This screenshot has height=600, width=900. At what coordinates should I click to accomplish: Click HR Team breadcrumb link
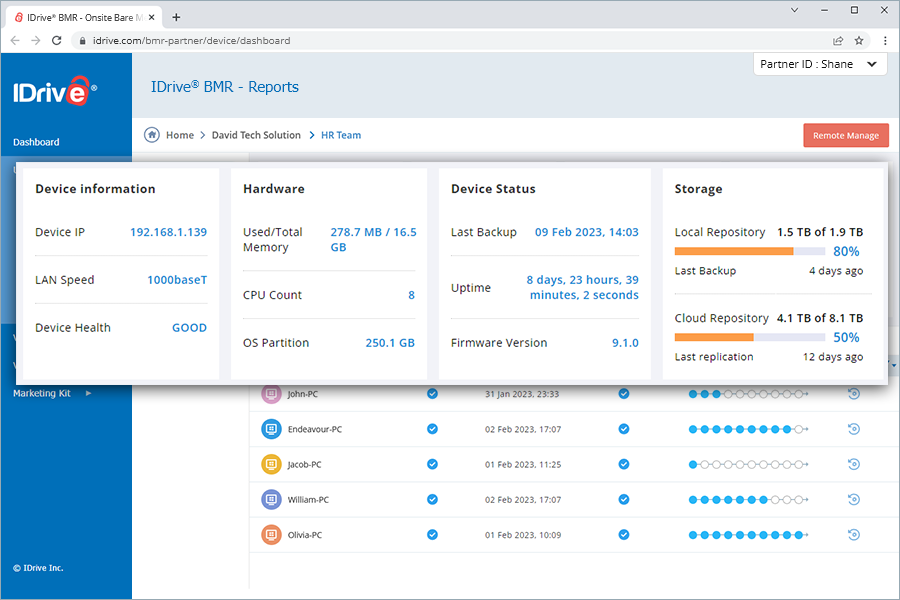tap(341, 135)
